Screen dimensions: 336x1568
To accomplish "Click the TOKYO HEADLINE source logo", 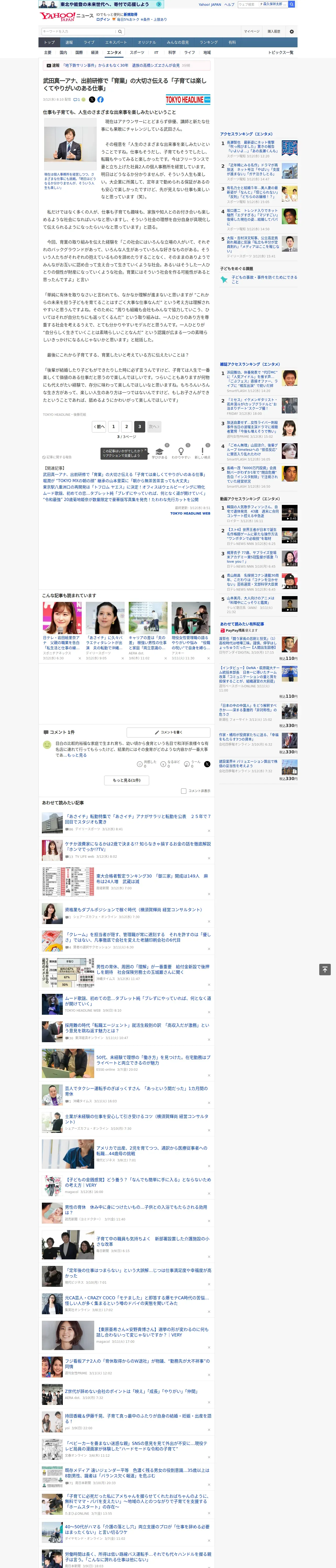I will [188, 99].
